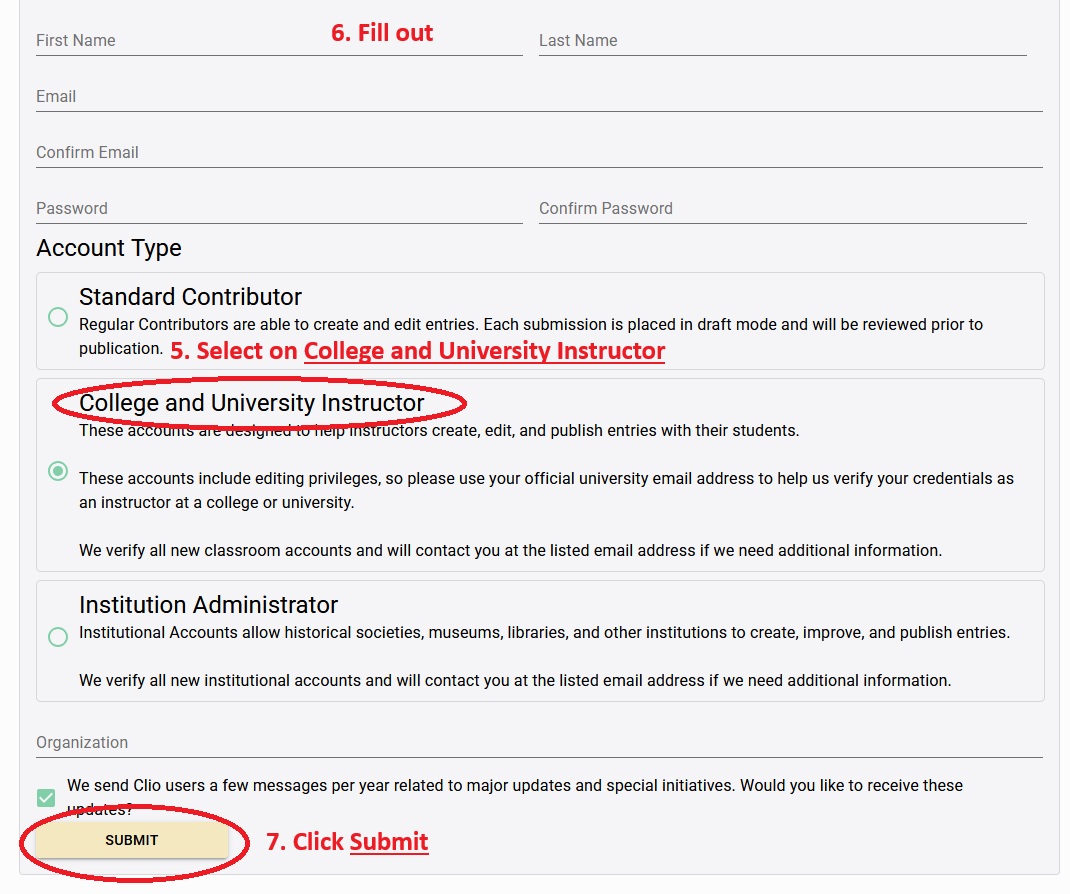Click the red '7. Click Submit' annotation
Viewport: 1070px width, 894px height.
(x=346, y=842)
